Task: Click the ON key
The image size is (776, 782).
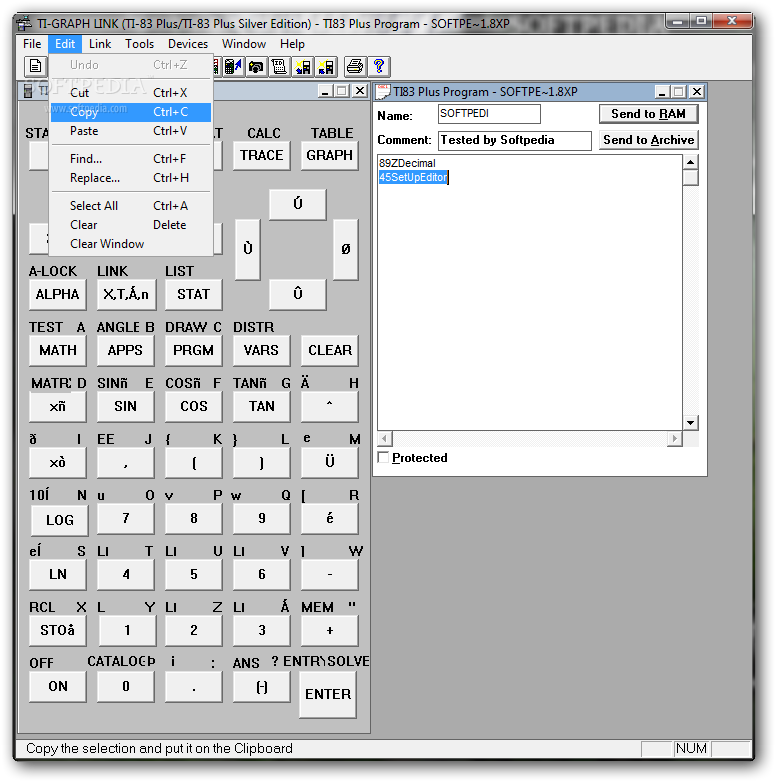Action: point(57,687)
